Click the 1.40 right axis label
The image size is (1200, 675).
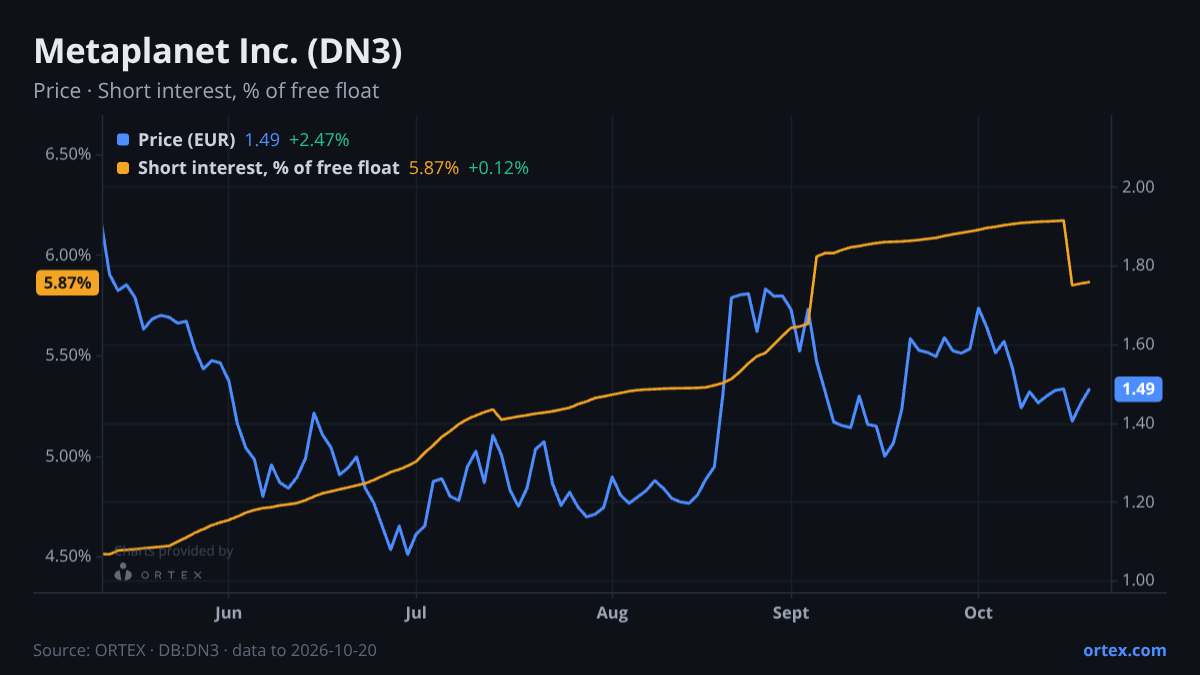point(1138,423)
